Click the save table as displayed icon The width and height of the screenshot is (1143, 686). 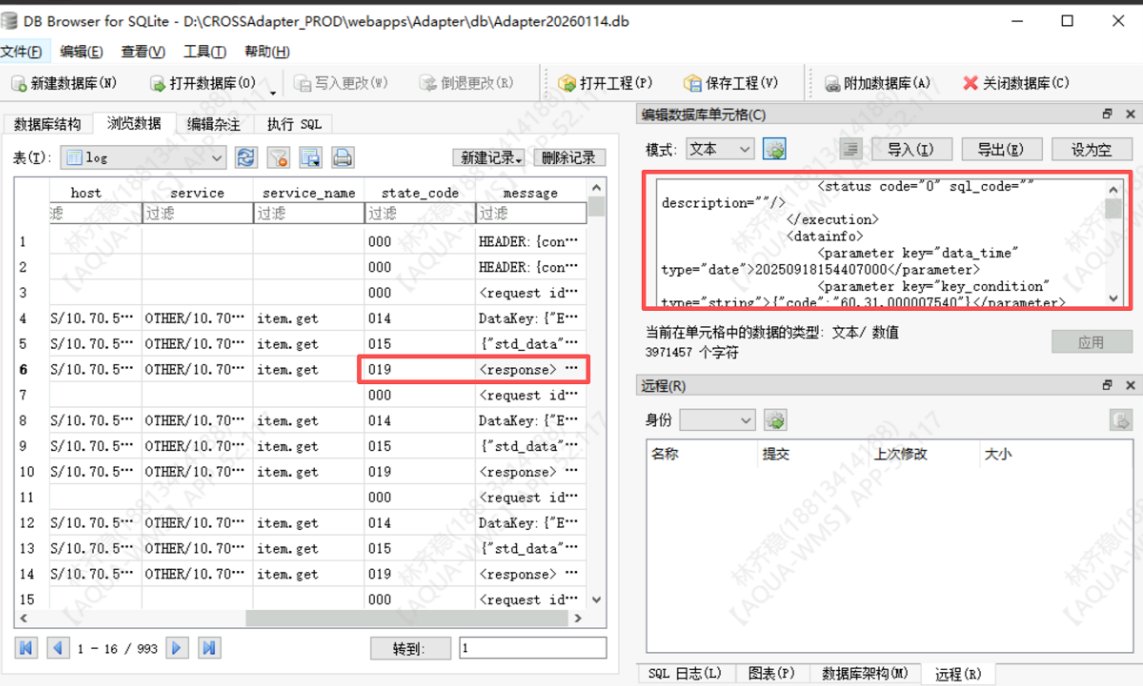(310, 157)
